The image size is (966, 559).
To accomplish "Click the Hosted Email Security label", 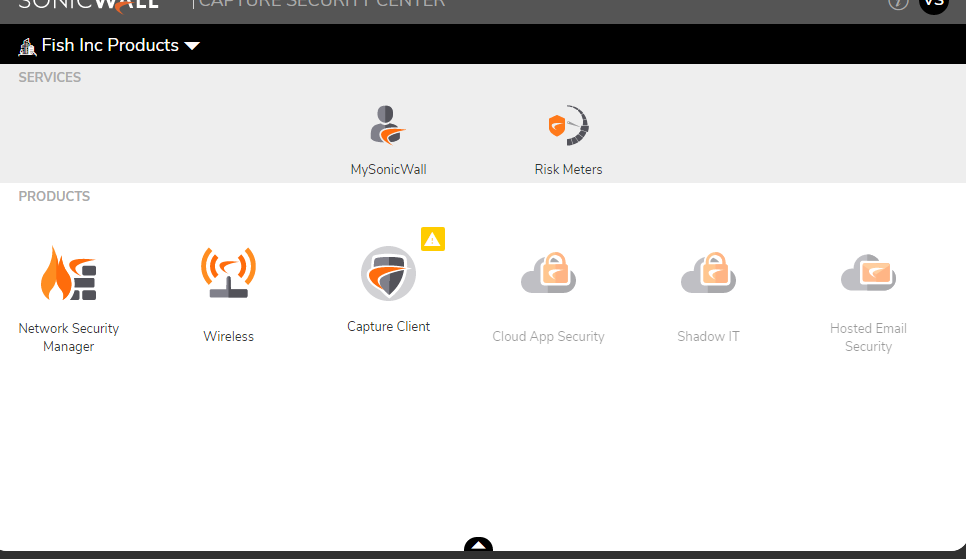I will [868, 337].
